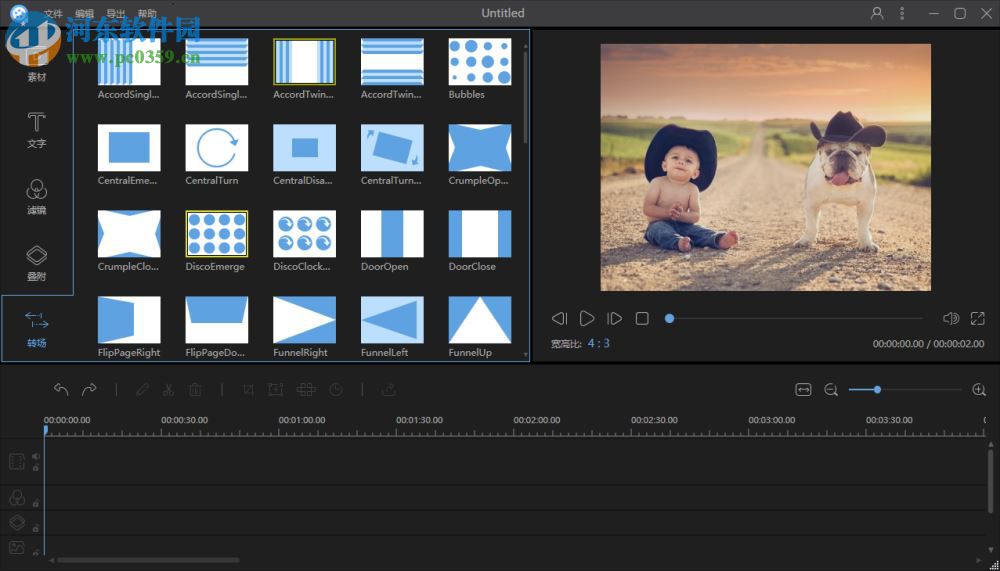Toggle lock on the filter track
Screen dimensions: 1000x571
pos(36,503)
